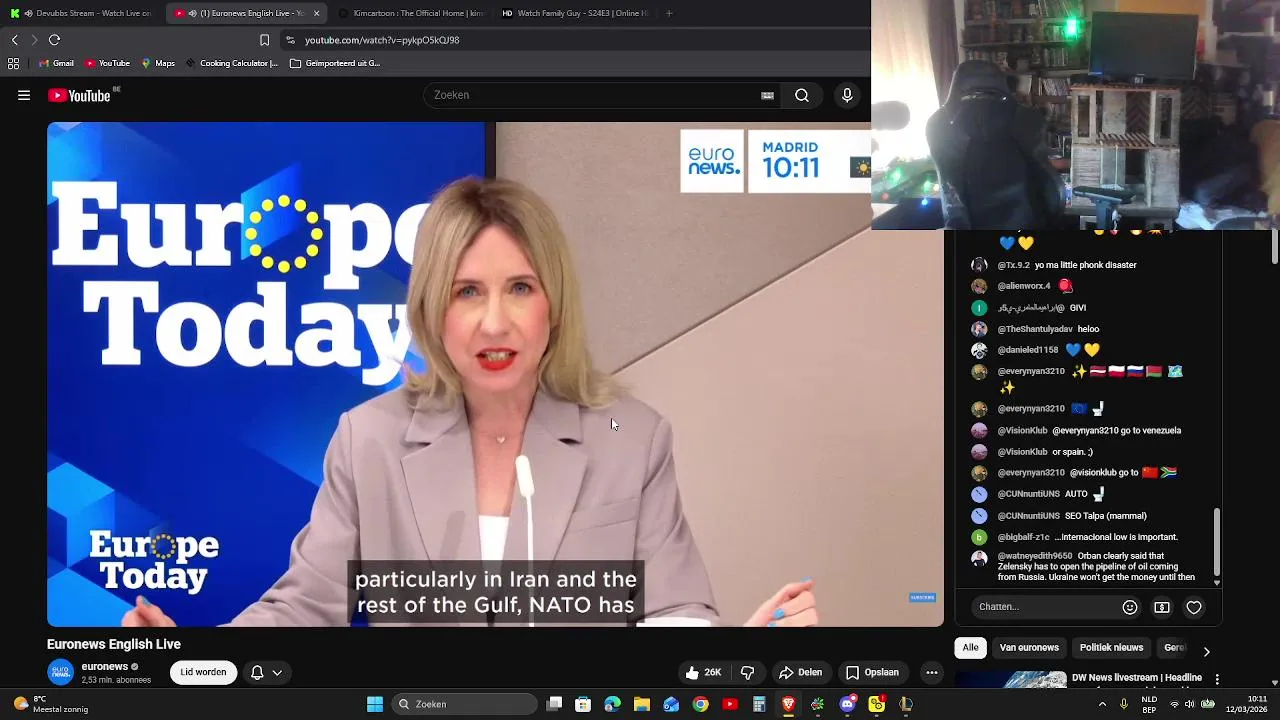Open the browser apps grid icon

(x=13, y=63)
